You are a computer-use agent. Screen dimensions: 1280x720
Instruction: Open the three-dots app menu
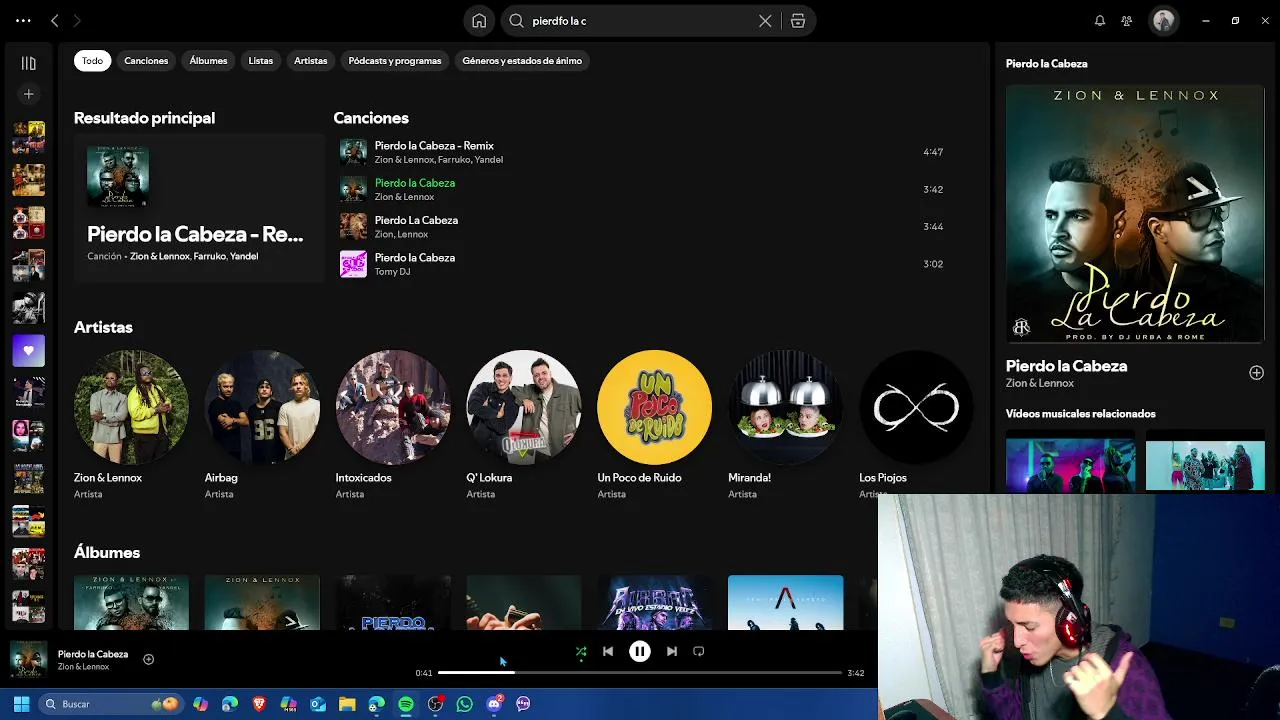23,21
